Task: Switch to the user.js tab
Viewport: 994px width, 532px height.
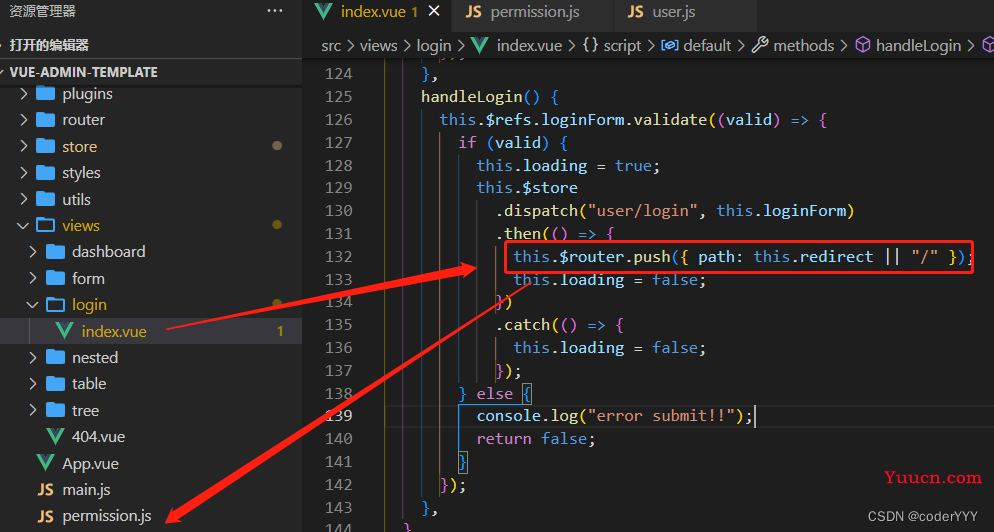Action: click(662, 12)
